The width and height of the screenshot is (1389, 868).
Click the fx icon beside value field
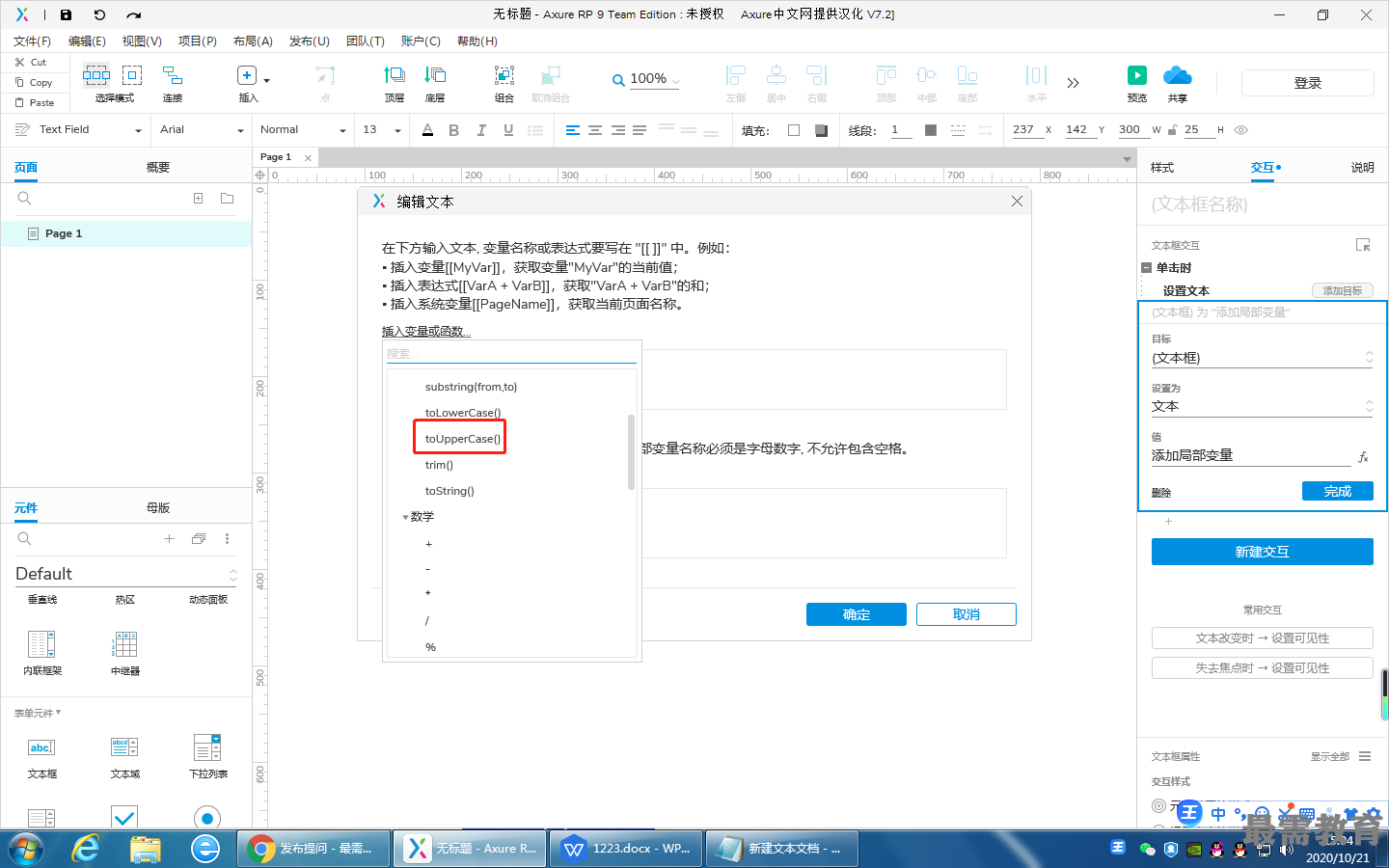point(1363,457)
